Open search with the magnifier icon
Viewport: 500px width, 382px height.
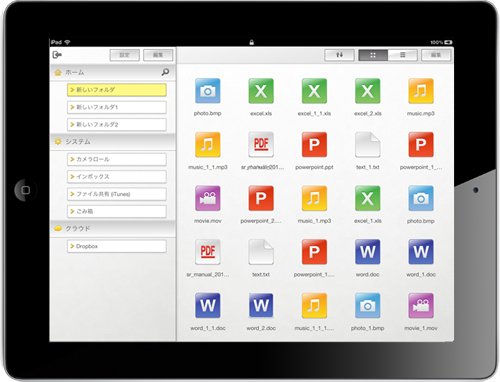(x=165, y=72)
